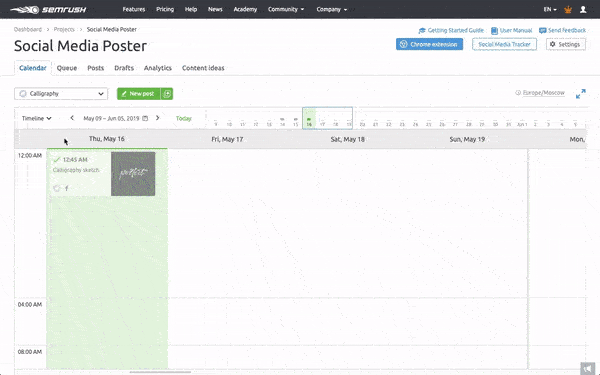Switch to the Analytics tab
Image resolution: width=600 pixels, height=375 pixels.
click(x=158, y=68)
